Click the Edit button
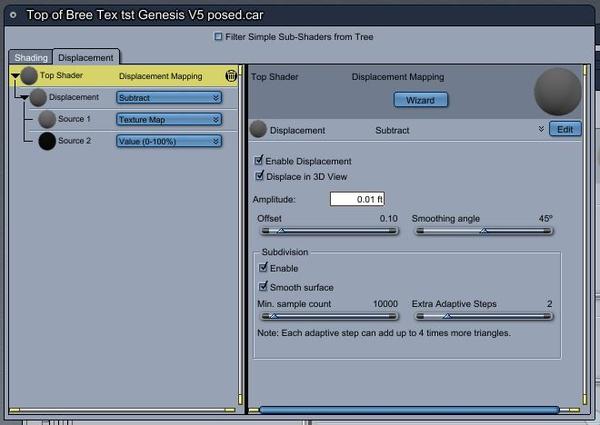Viewport: 600px width, 425px height. point(565,129)
